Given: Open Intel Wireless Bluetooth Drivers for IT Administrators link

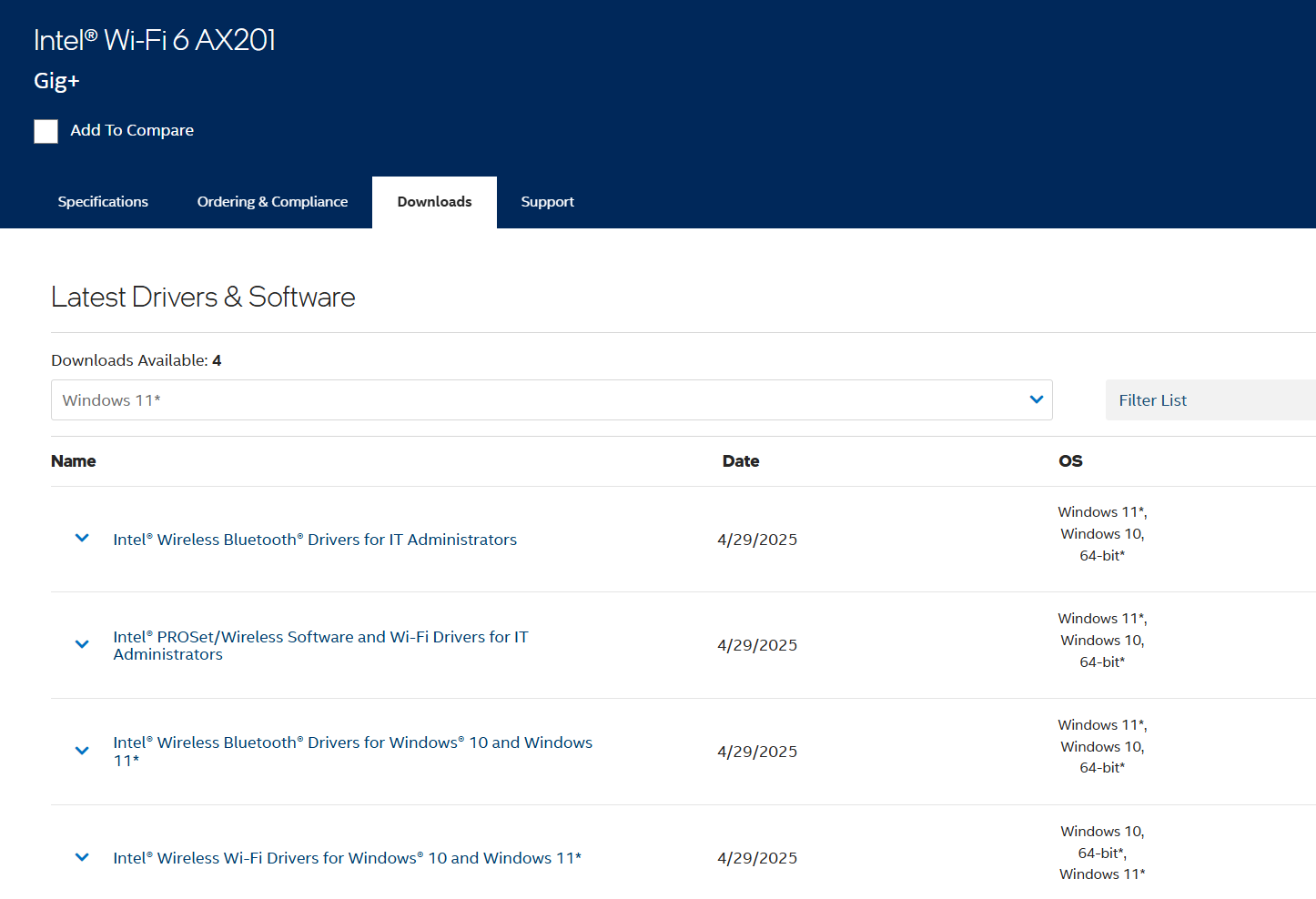Looking at the screenshot, I should [315, 540].
